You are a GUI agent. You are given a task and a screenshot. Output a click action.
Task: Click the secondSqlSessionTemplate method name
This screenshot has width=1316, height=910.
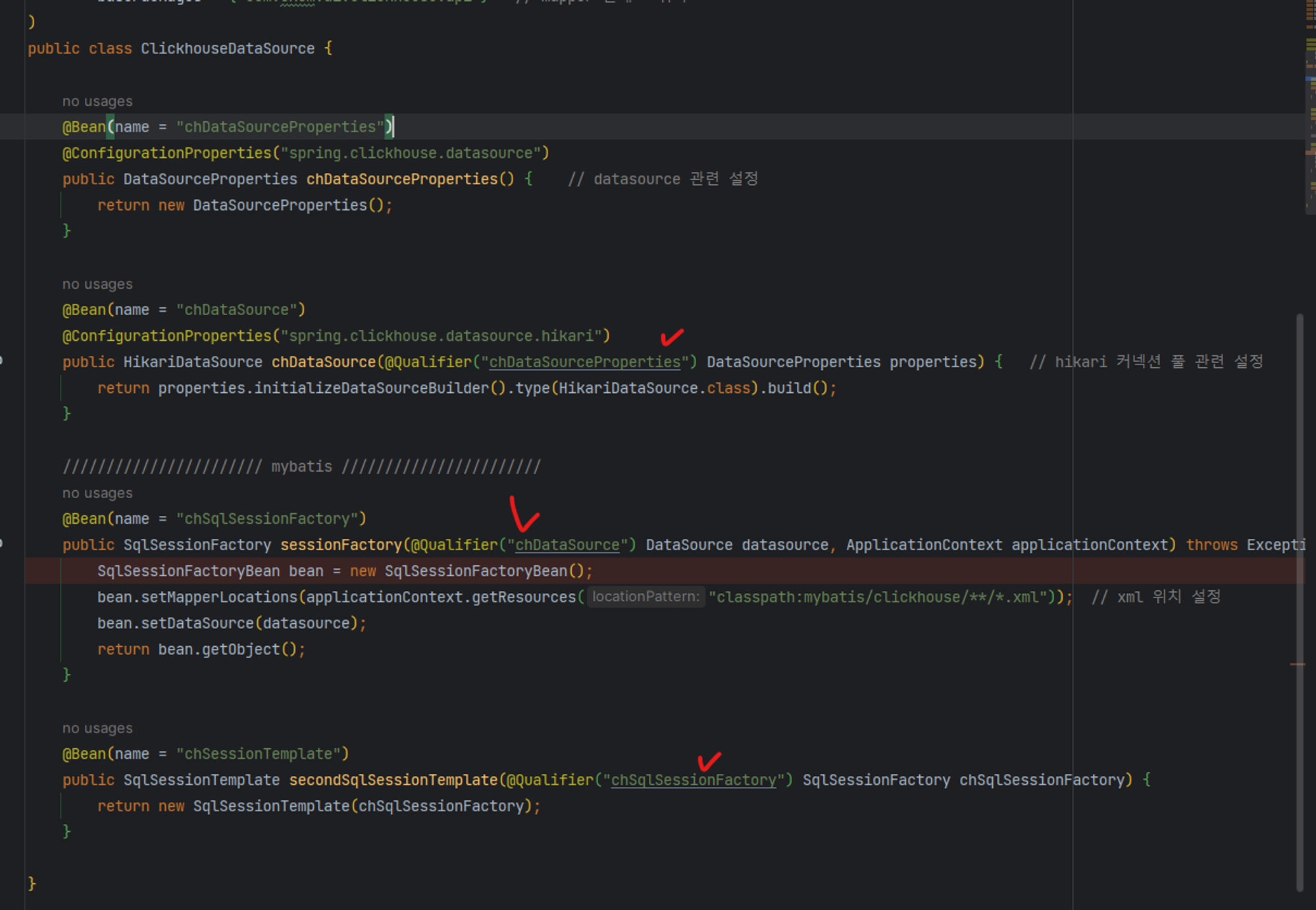click(393, 780)
